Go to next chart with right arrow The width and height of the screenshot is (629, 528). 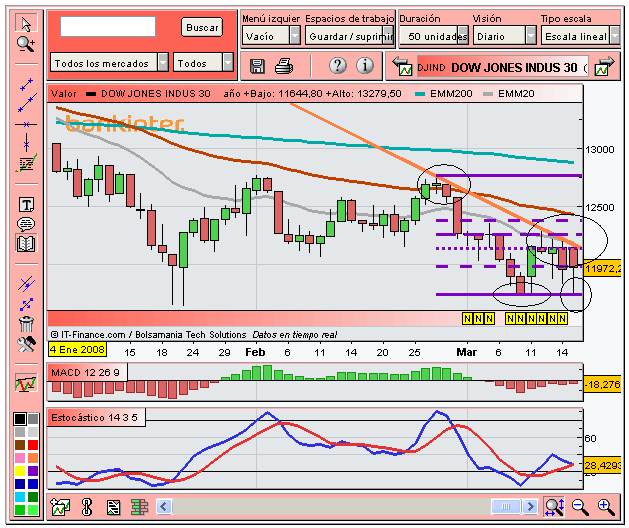click(x=605, y=66)
